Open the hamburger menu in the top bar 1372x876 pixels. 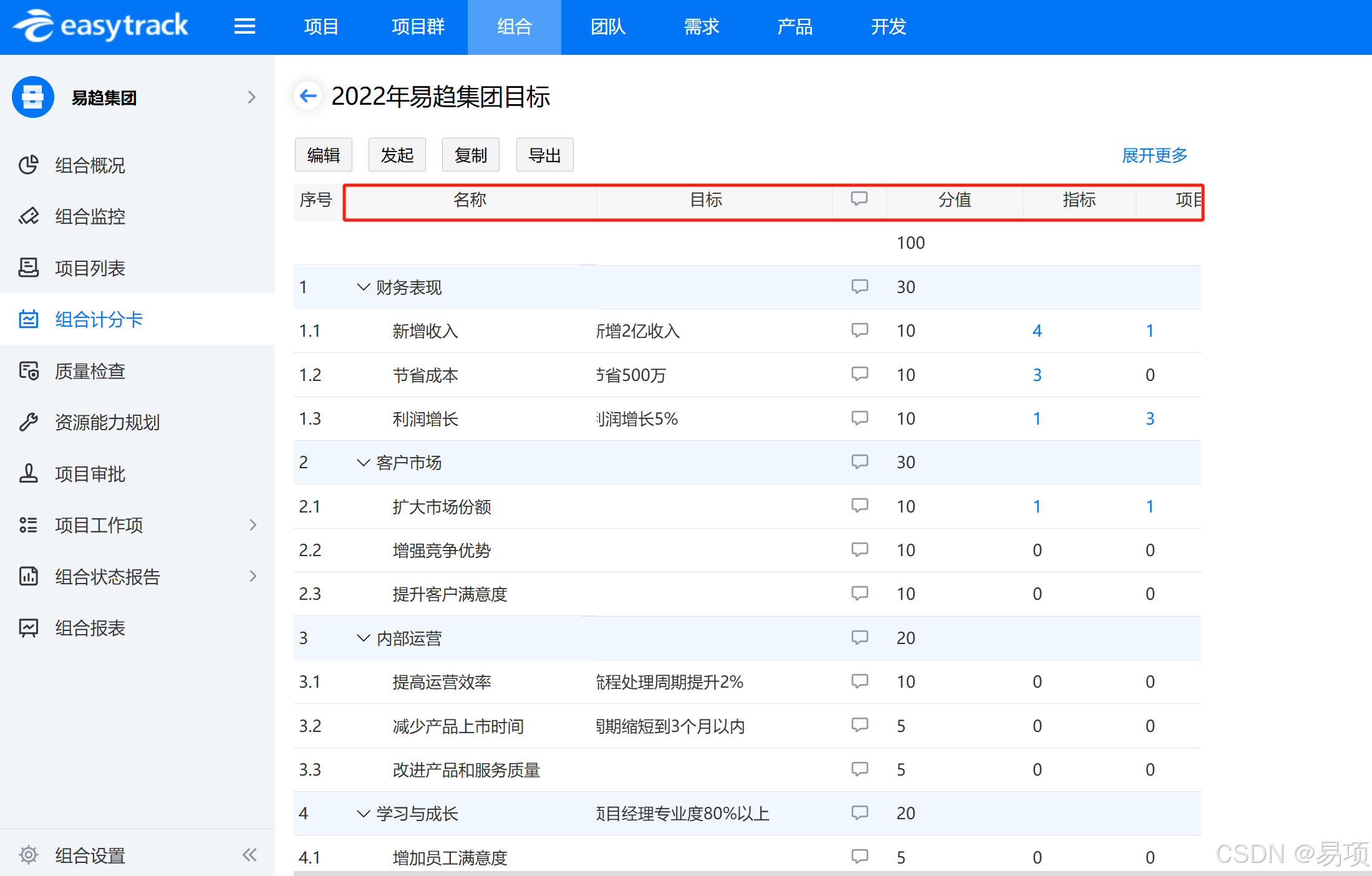pyautogui.click(x=244, y=26)
